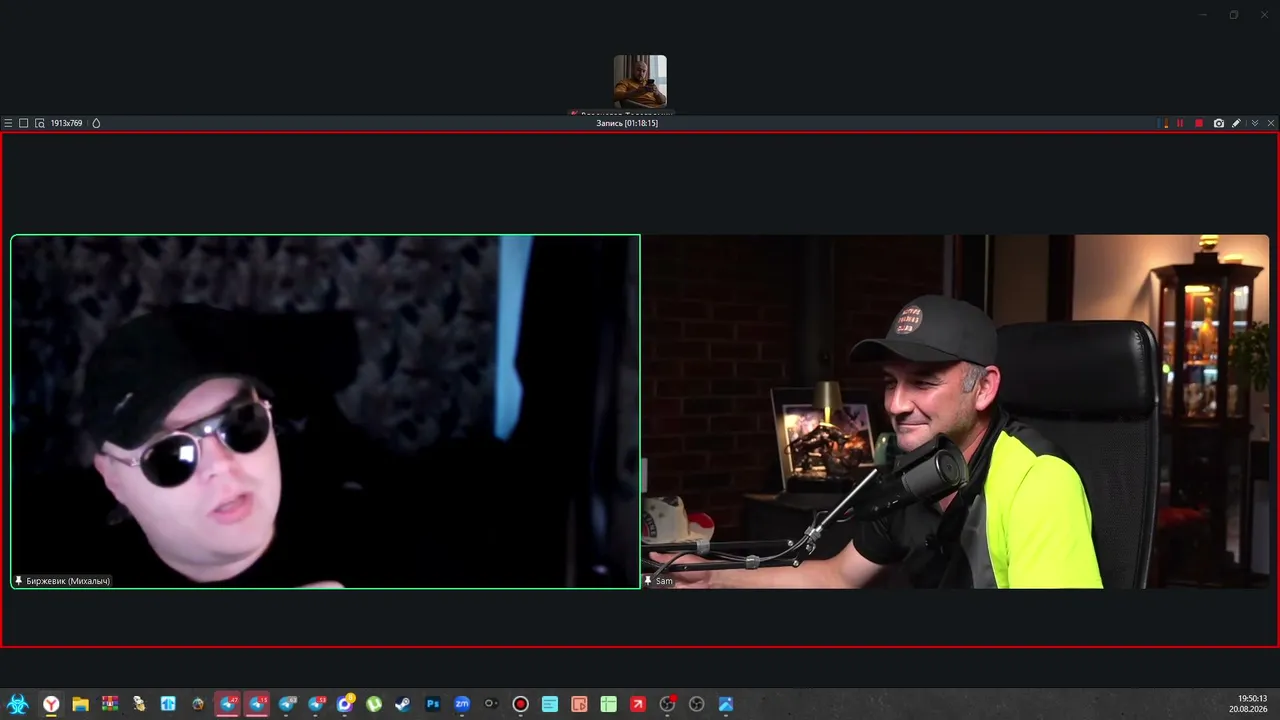Click the recorder audio level indicator
Viewport: 1280px width, 720px height.
coord(1163,123)
